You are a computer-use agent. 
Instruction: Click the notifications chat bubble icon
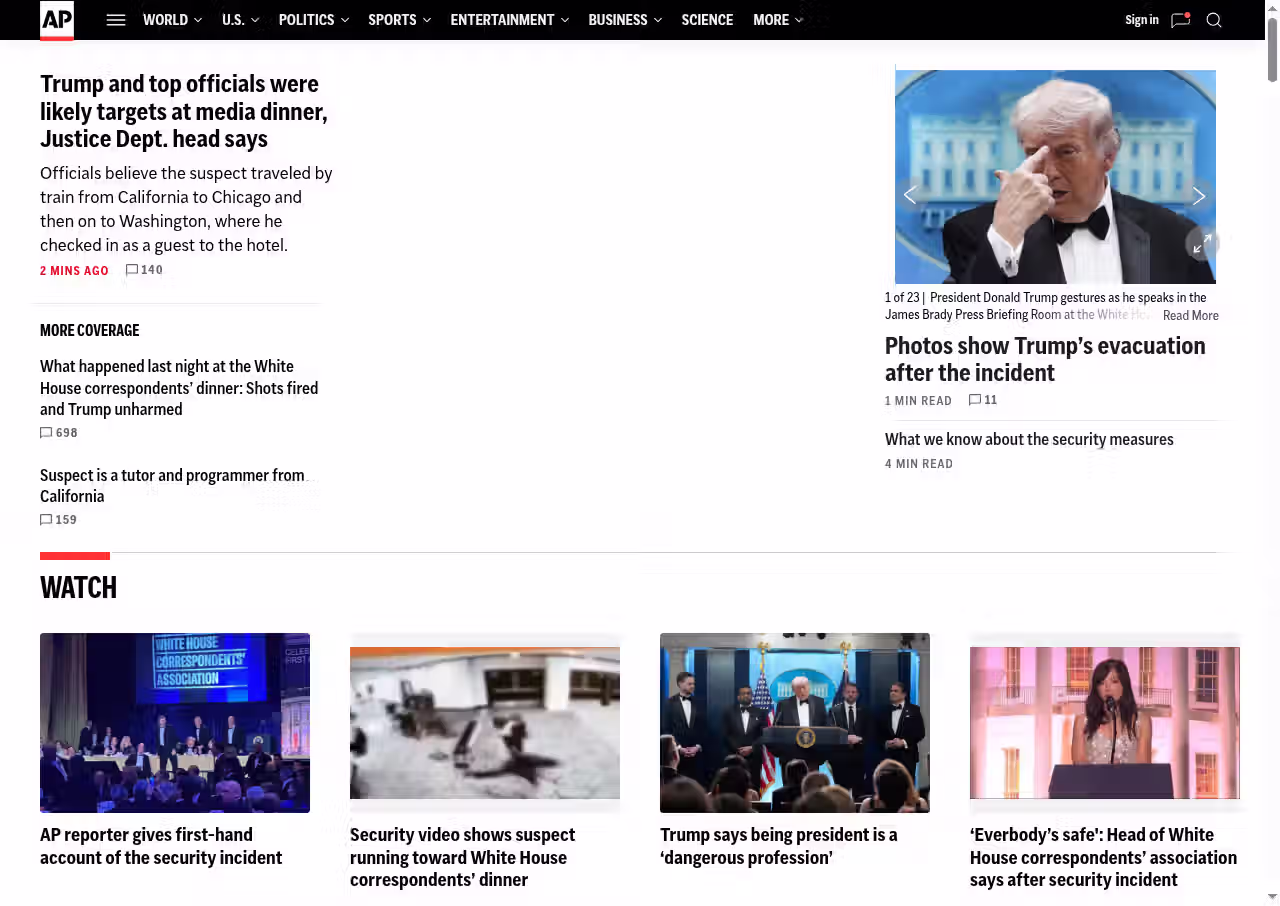coord(1180,20)
